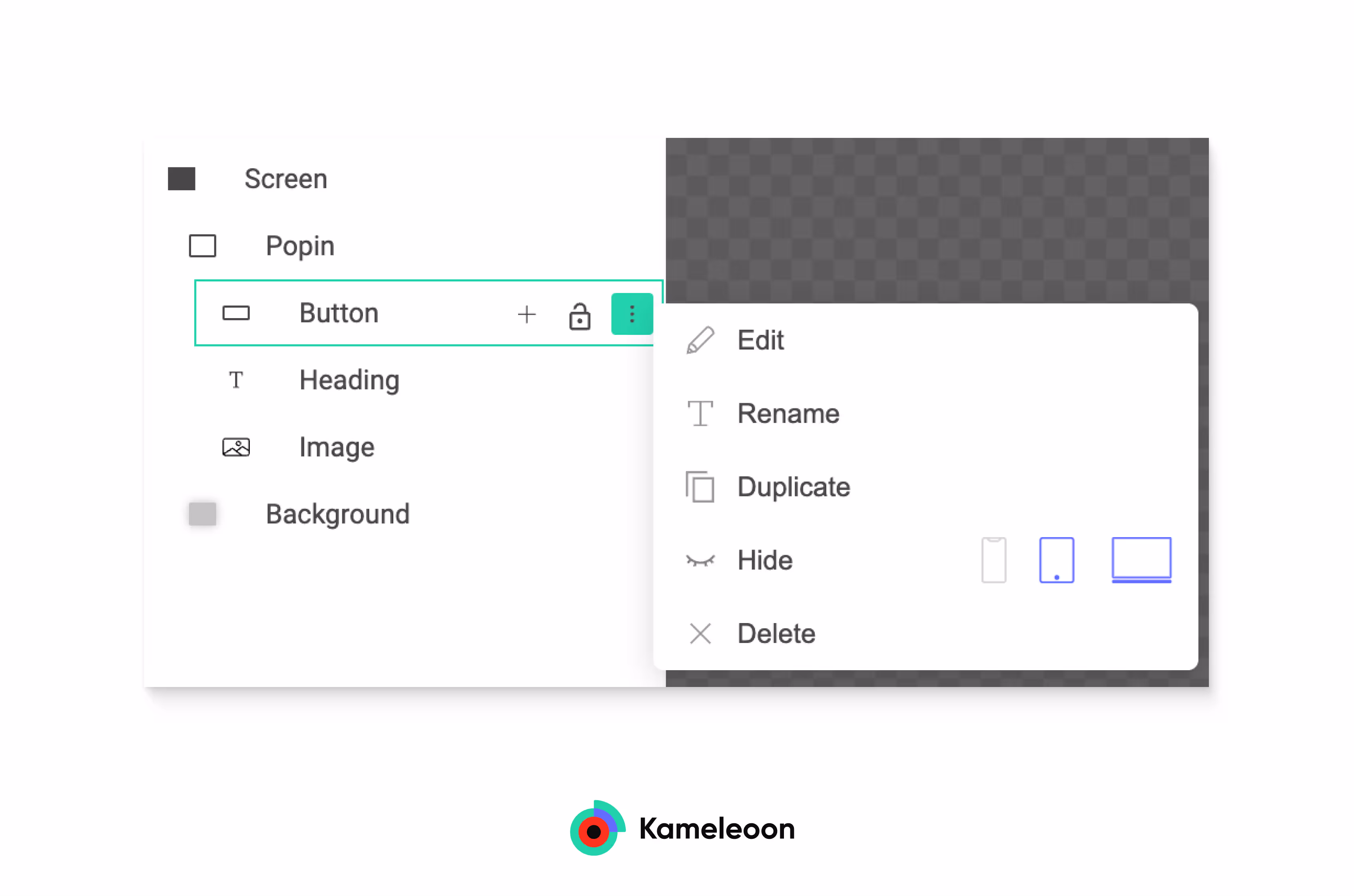
Task: Click the image thumbnail icon beside Image layer
Action: pyautogui.click(x=235, y=447)
